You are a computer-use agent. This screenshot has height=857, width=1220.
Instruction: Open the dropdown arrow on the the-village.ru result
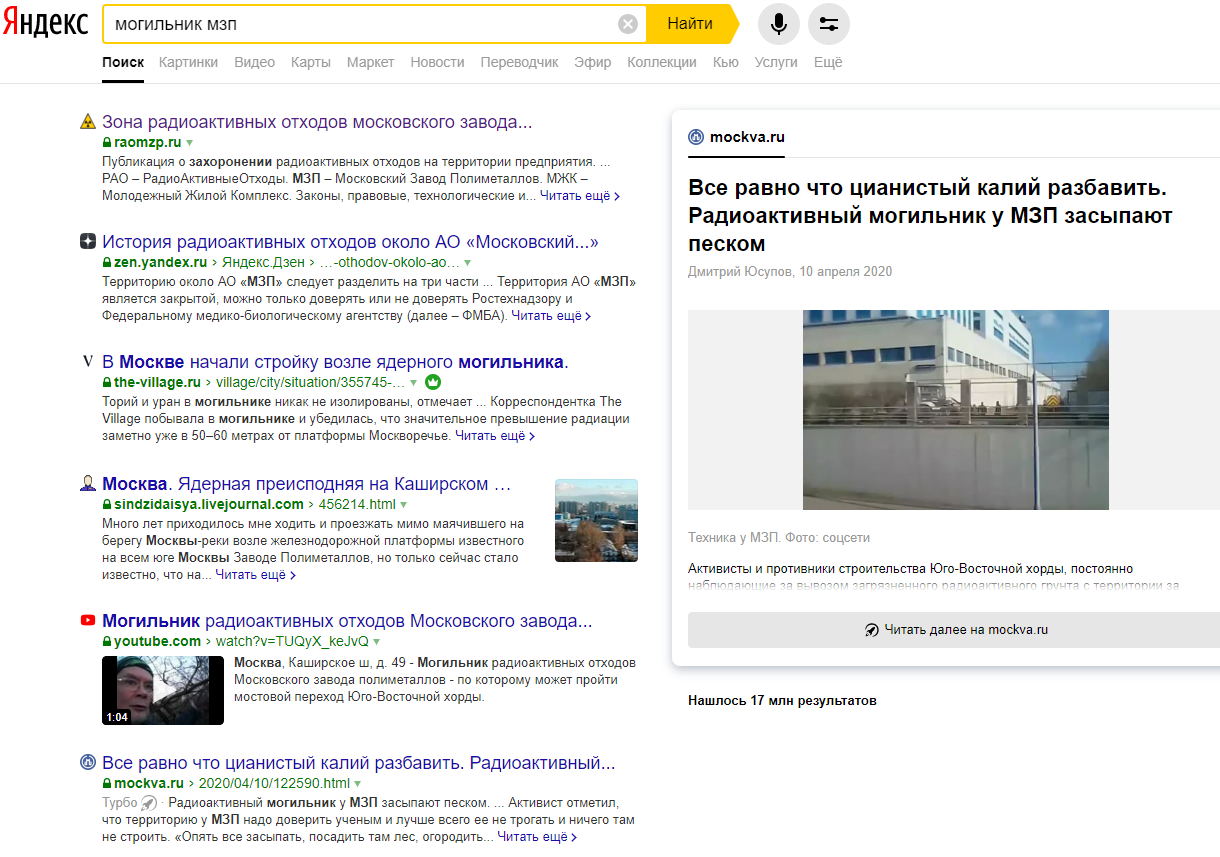415,383
